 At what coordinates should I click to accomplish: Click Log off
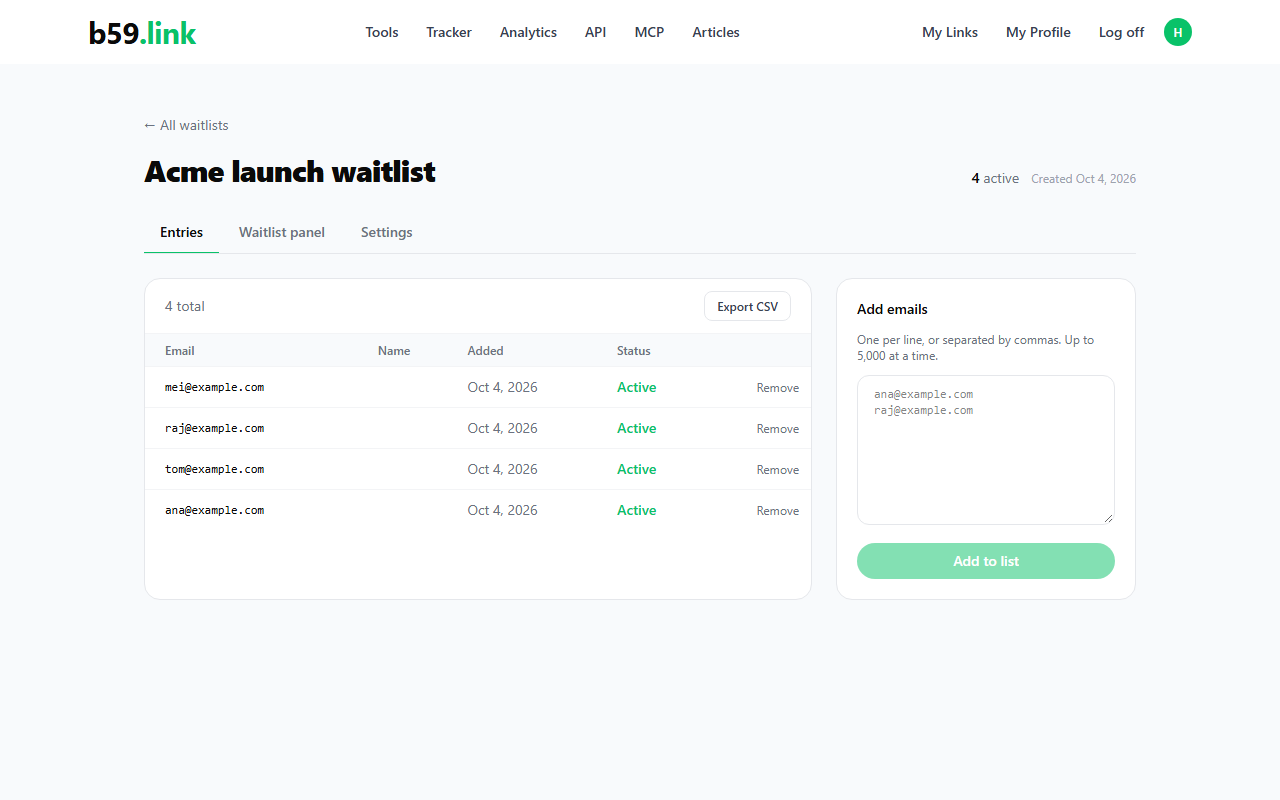click(1121, 32)
